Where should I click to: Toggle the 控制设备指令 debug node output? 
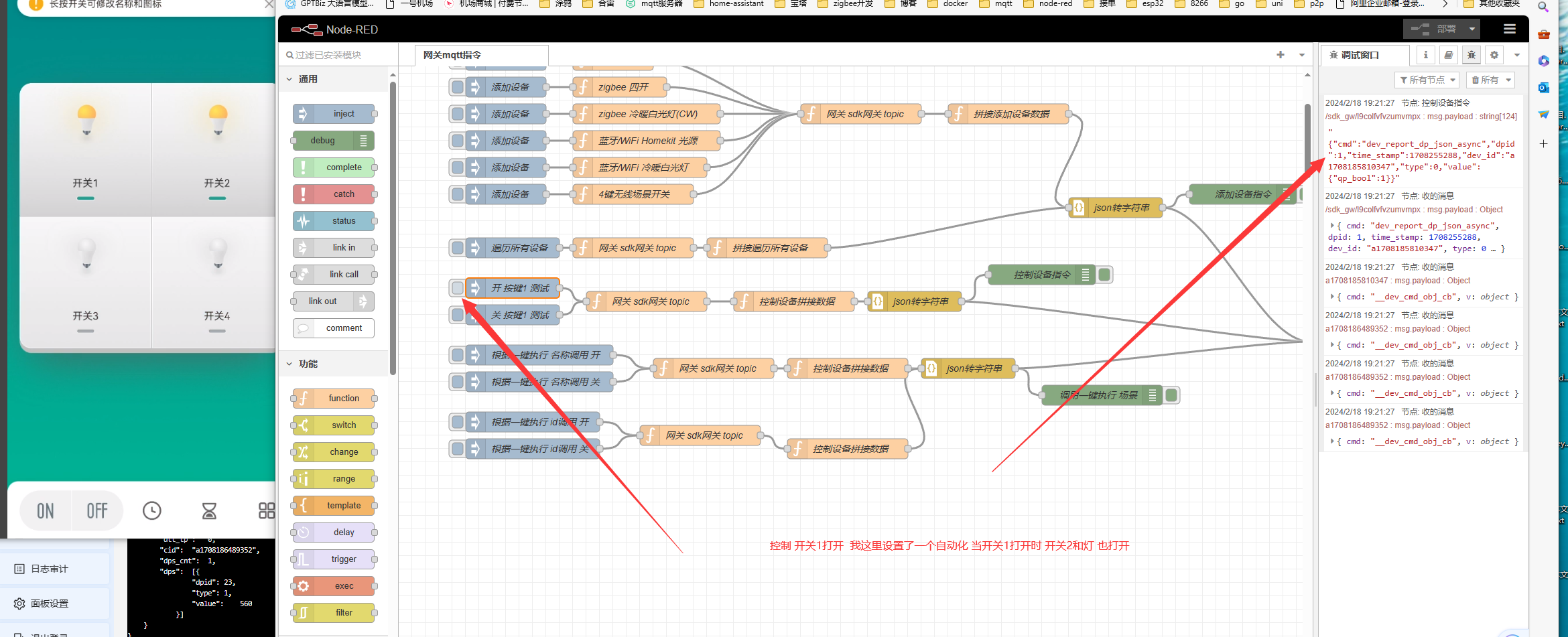(x=1105, y=275)
